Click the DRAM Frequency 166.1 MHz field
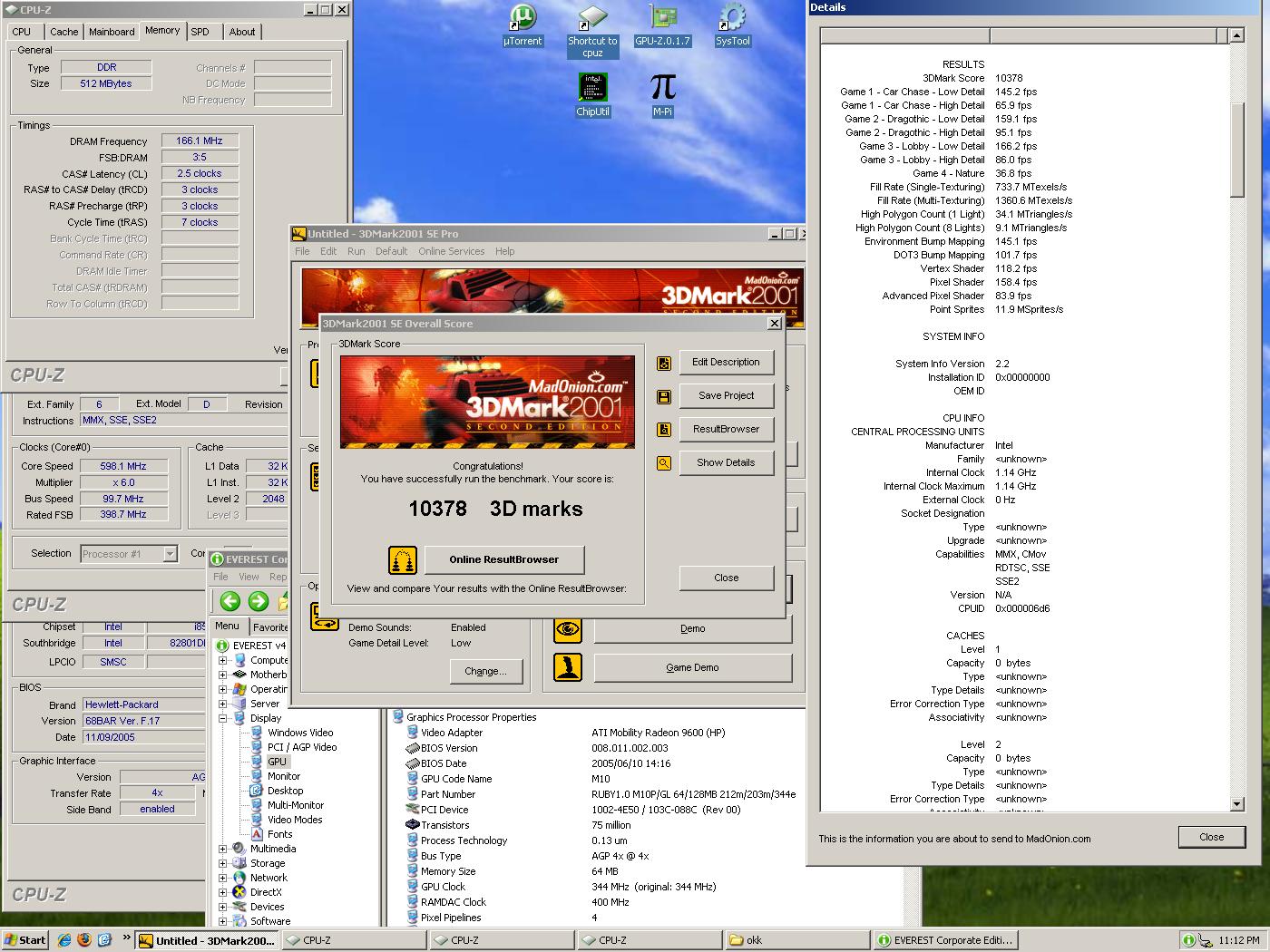This screenshot has height=952, width=1270. click(200, 141)
